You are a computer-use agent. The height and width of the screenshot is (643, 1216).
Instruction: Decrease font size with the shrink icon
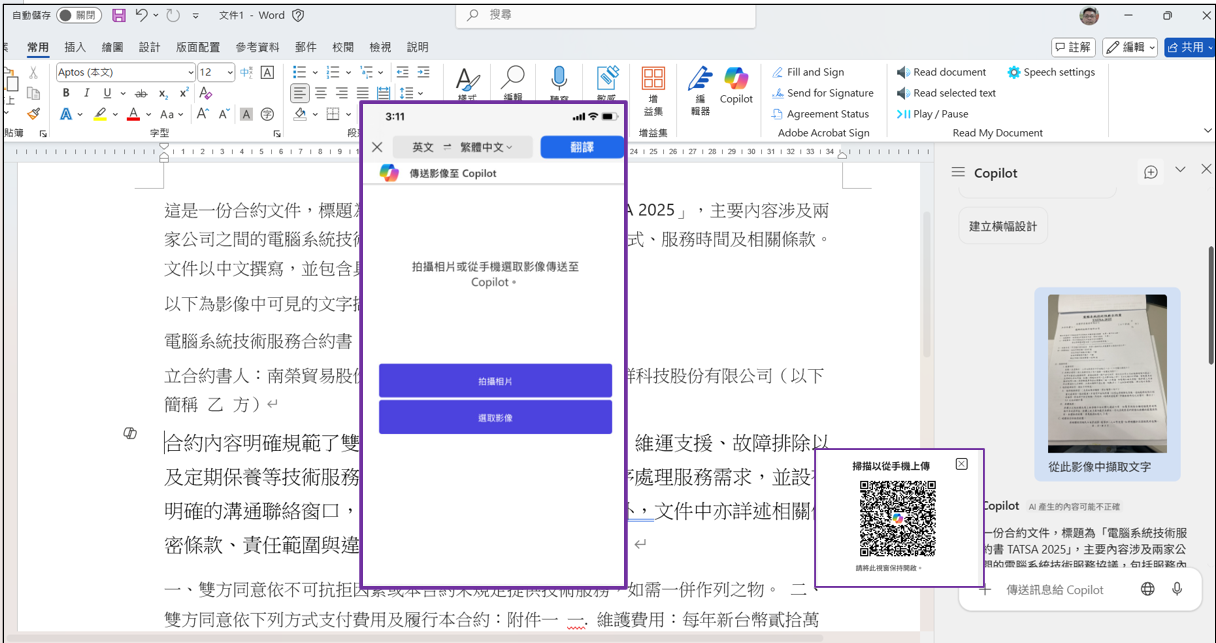point(225,114)
